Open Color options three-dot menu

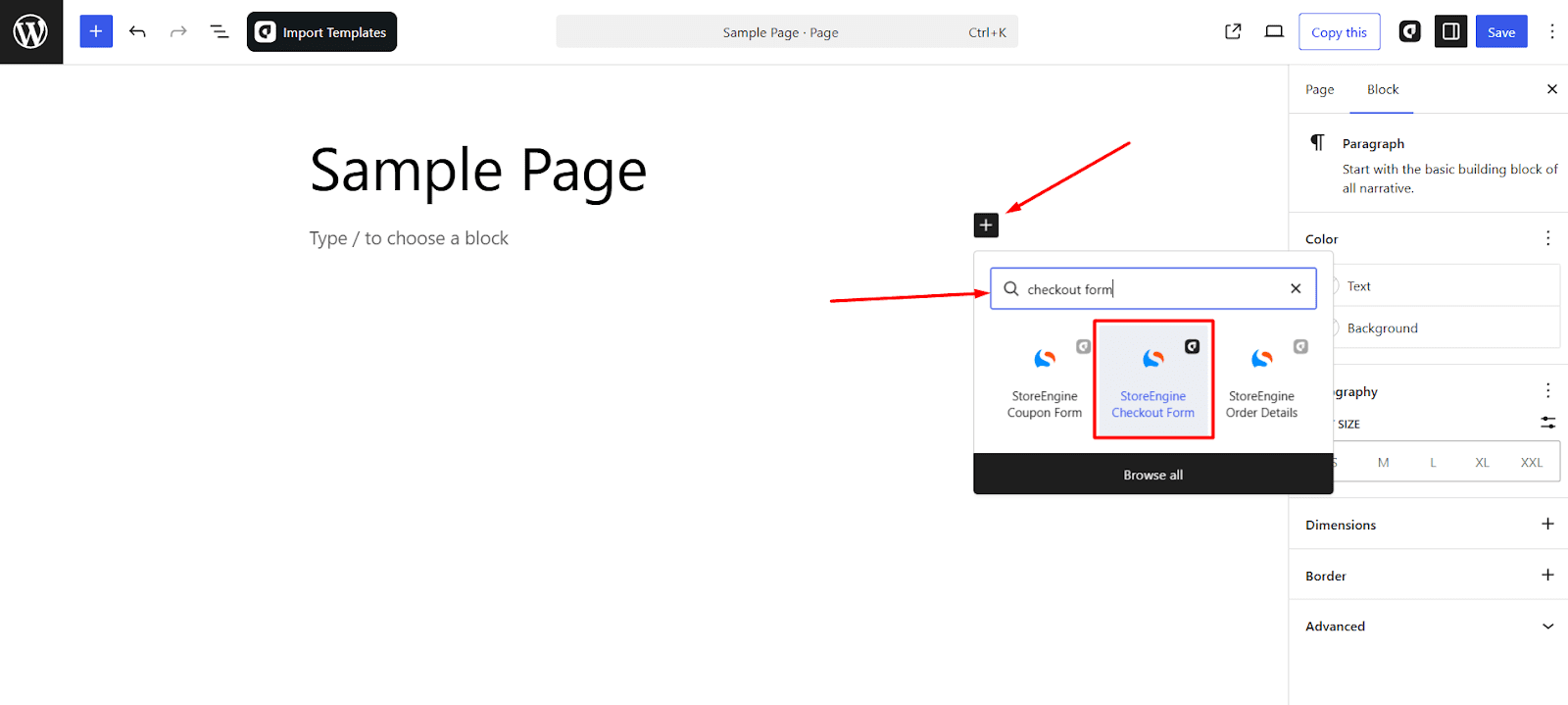coord(1547,238)
